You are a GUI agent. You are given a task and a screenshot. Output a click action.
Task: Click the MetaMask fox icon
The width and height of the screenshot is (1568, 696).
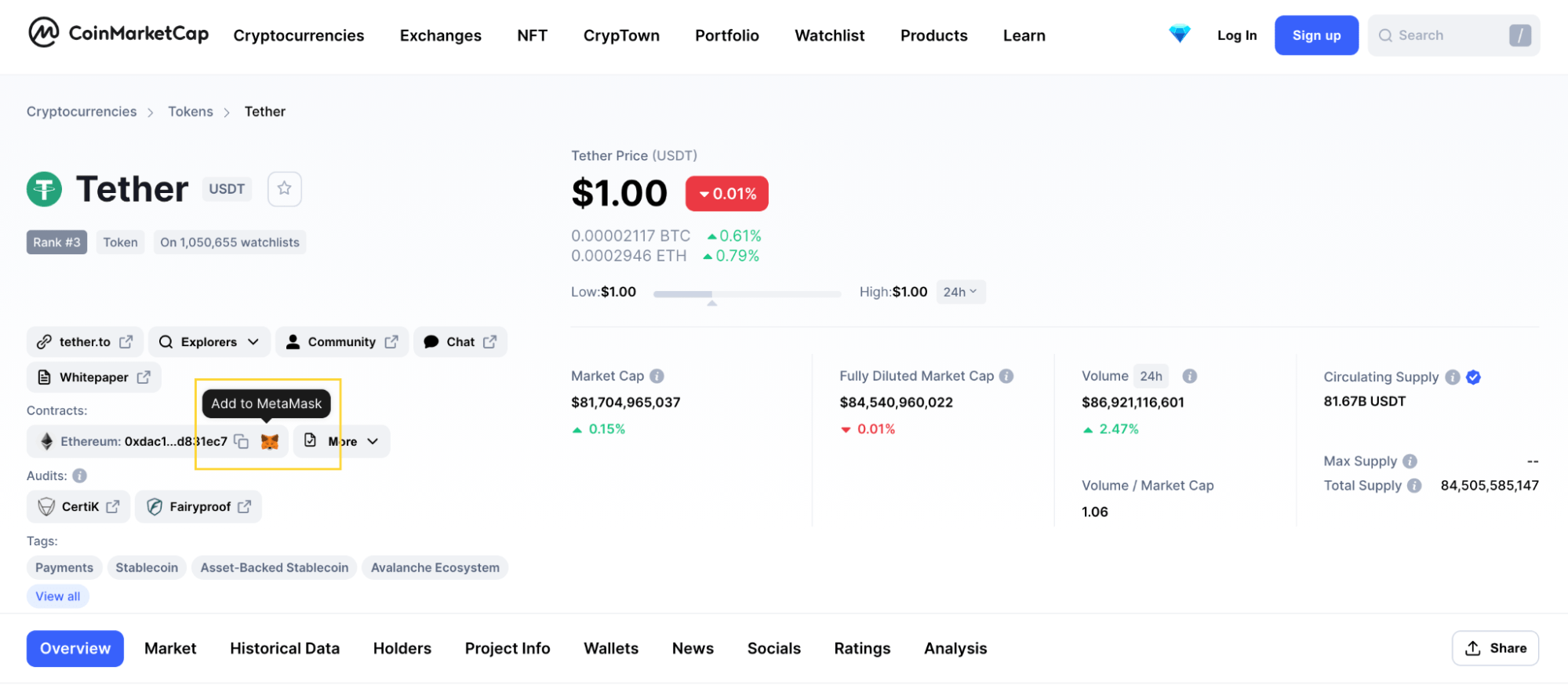[270, 442]
